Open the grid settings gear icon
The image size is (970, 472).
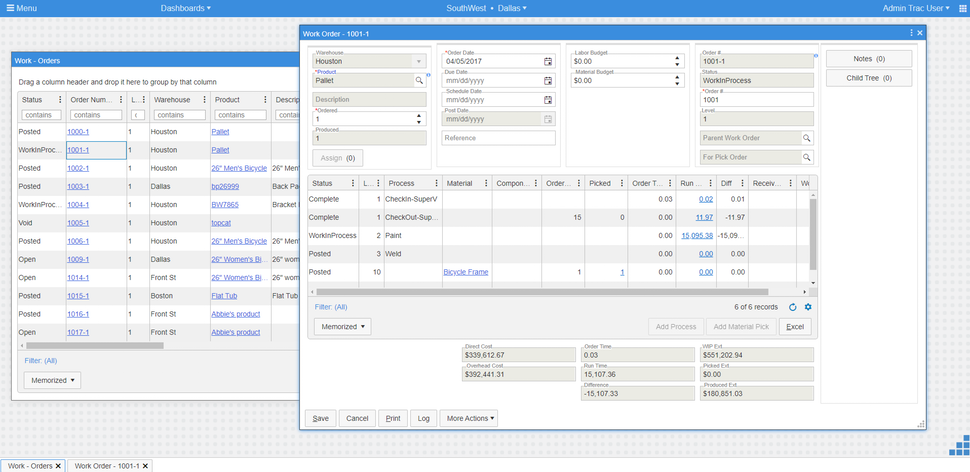(x=807, y=307)
